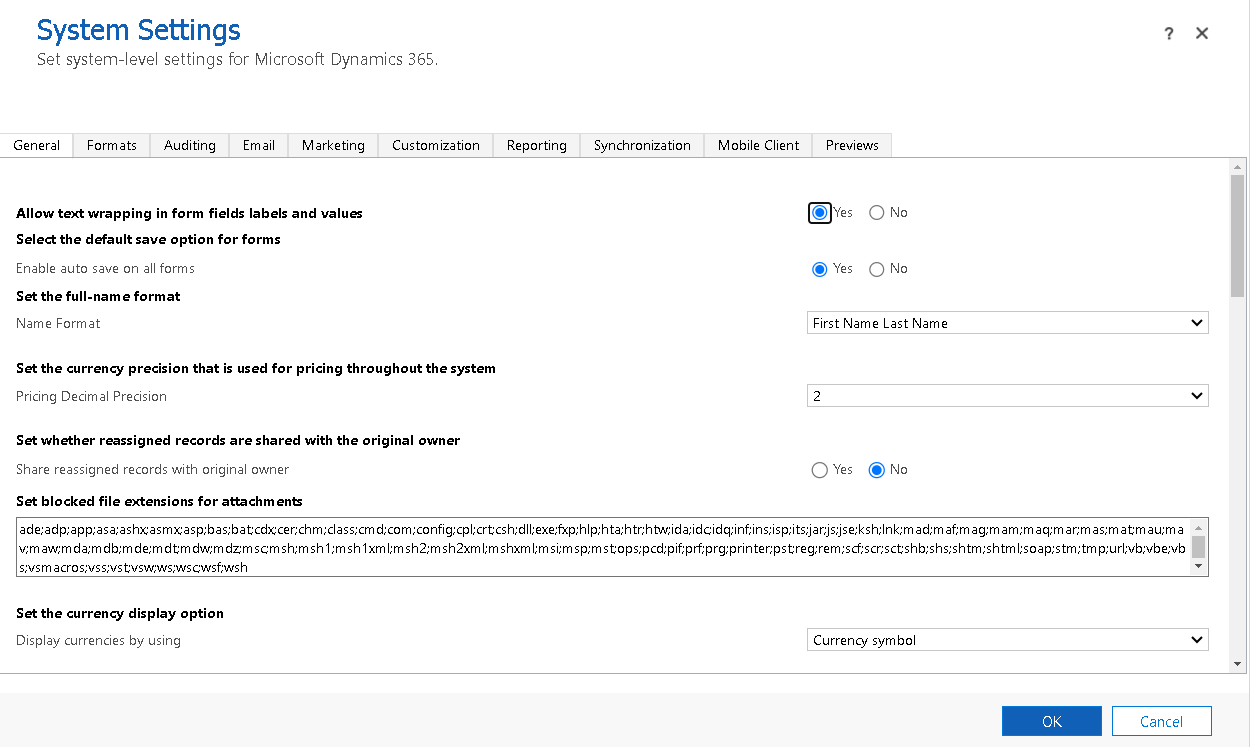
Task: Select No for enable auto save
Action: click(877, 269)
